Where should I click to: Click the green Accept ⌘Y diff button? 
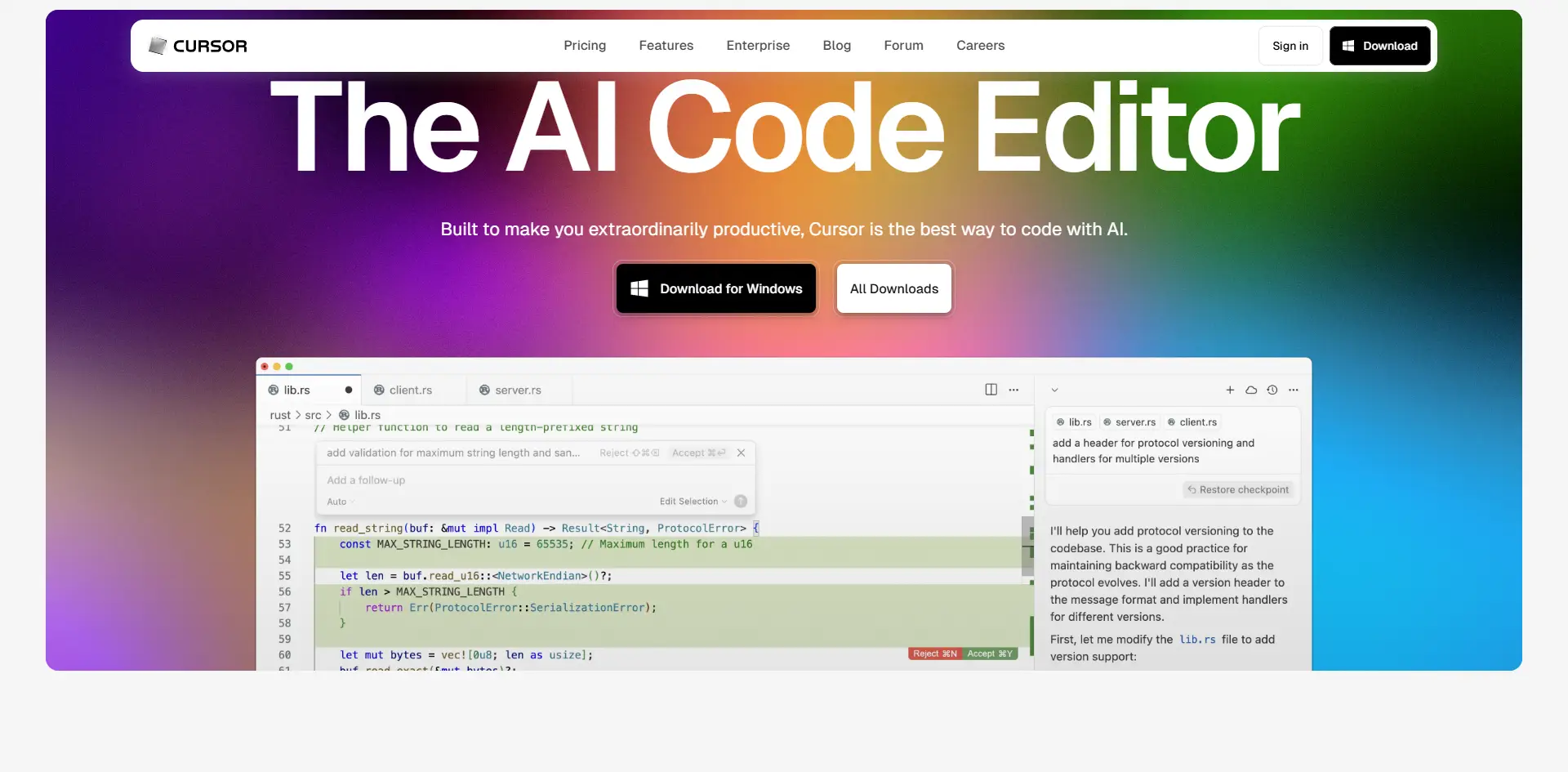pyautogui.click(x=990, y=654)
